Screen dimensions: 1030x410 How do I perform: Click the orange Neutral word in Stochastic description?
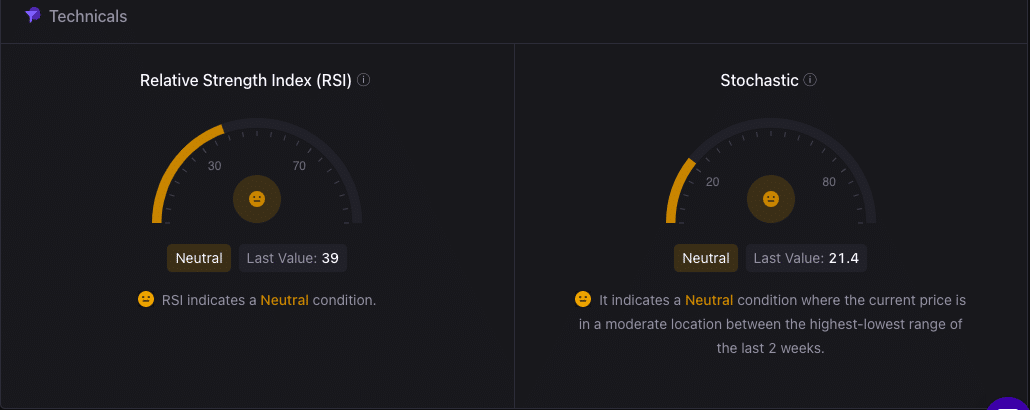[x=709, y=300]
